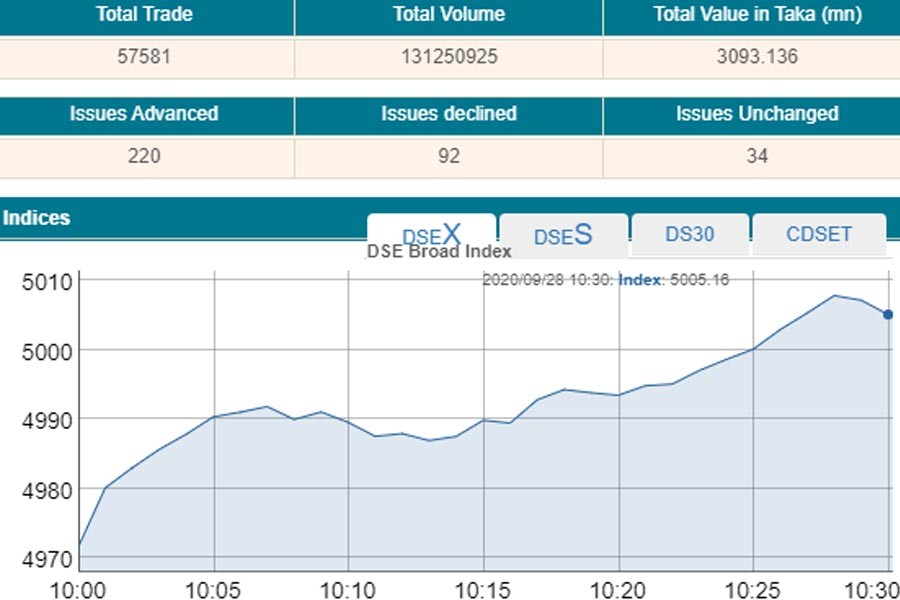Image resolution: width=900 pixels, height=600 pixels.
Task: Select the DS30 tab
Action: [690, 234]
